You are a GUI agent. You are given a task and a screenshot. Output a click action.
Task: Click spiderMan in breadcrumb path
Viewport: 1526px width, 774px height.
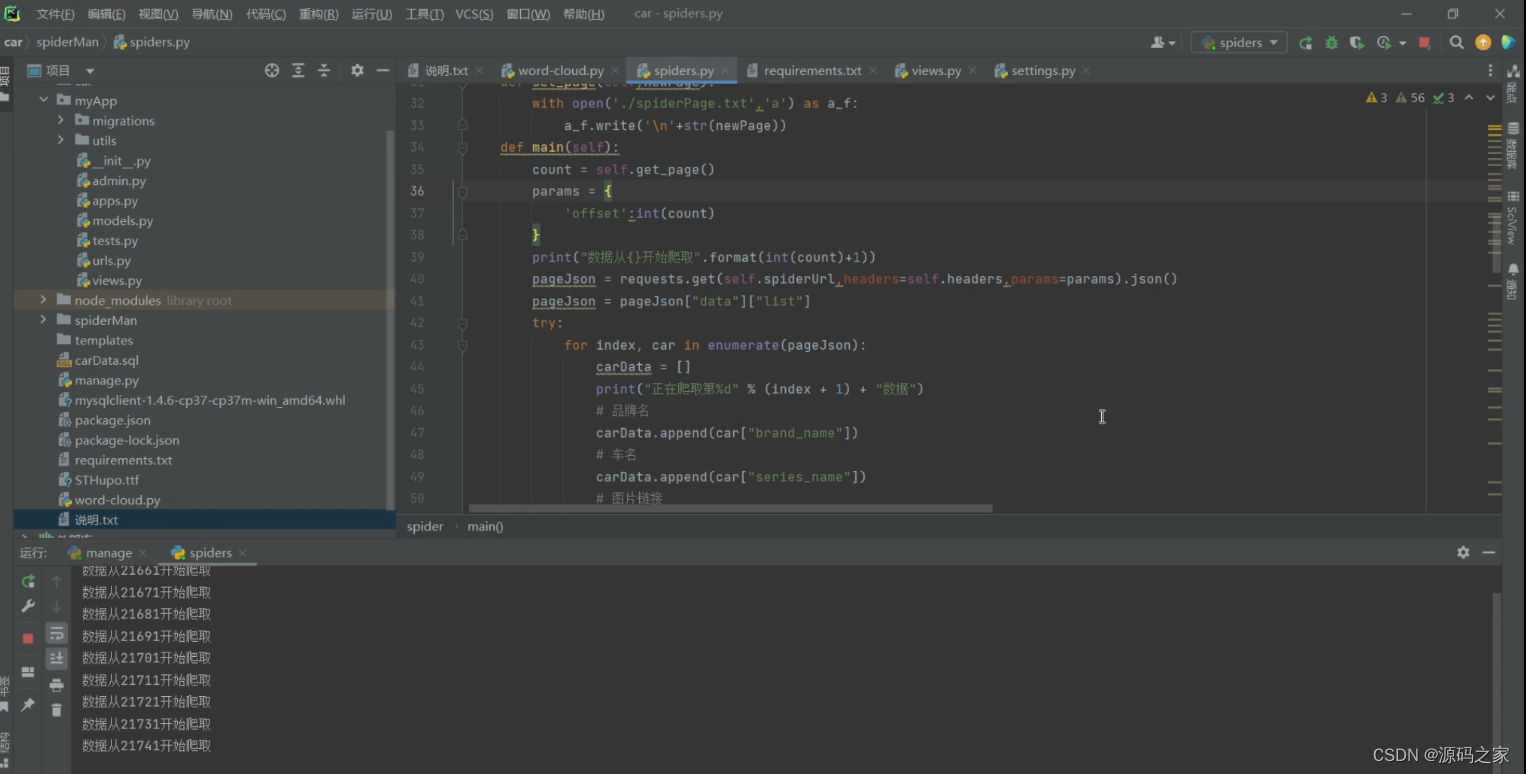67,42
